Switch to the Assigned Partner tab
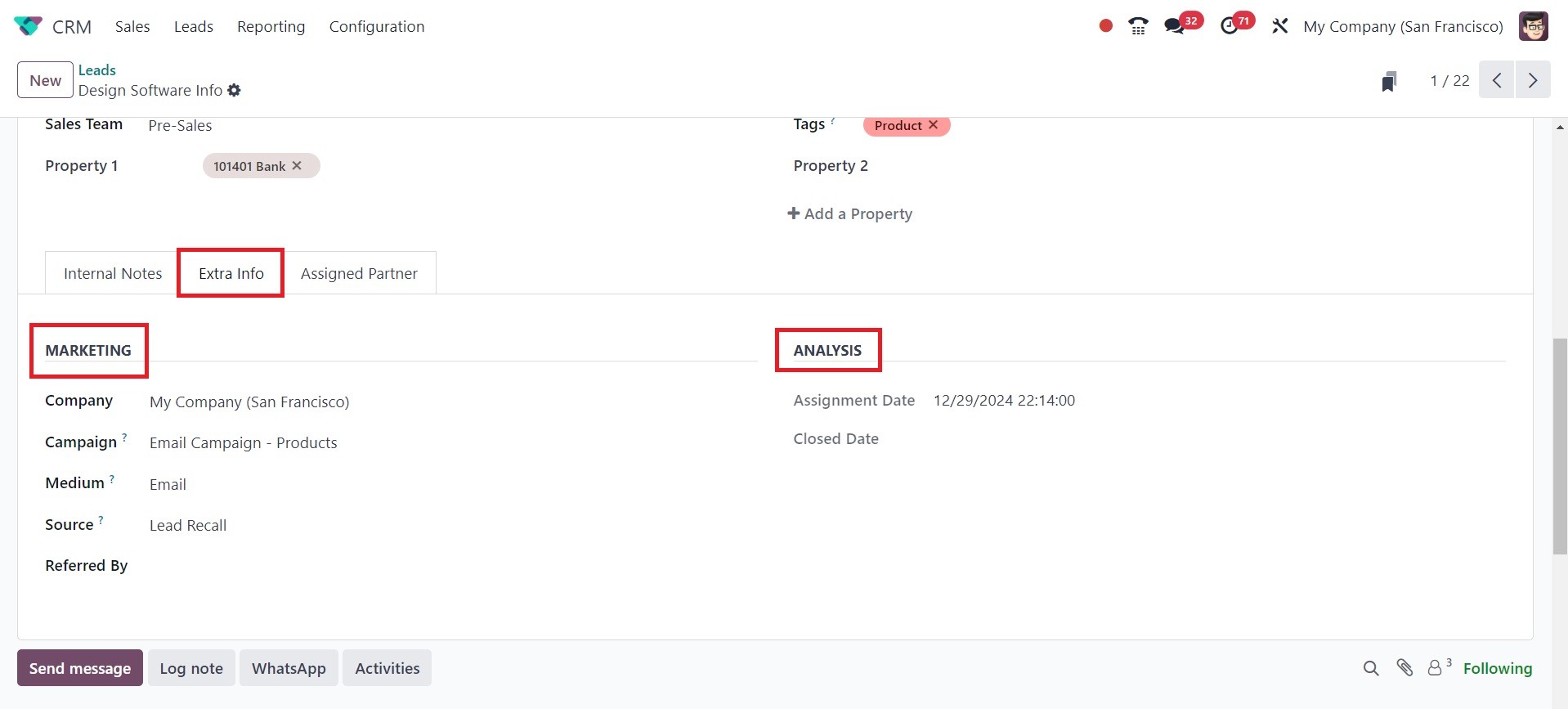The image size is (1568, 709). [359, 273]
